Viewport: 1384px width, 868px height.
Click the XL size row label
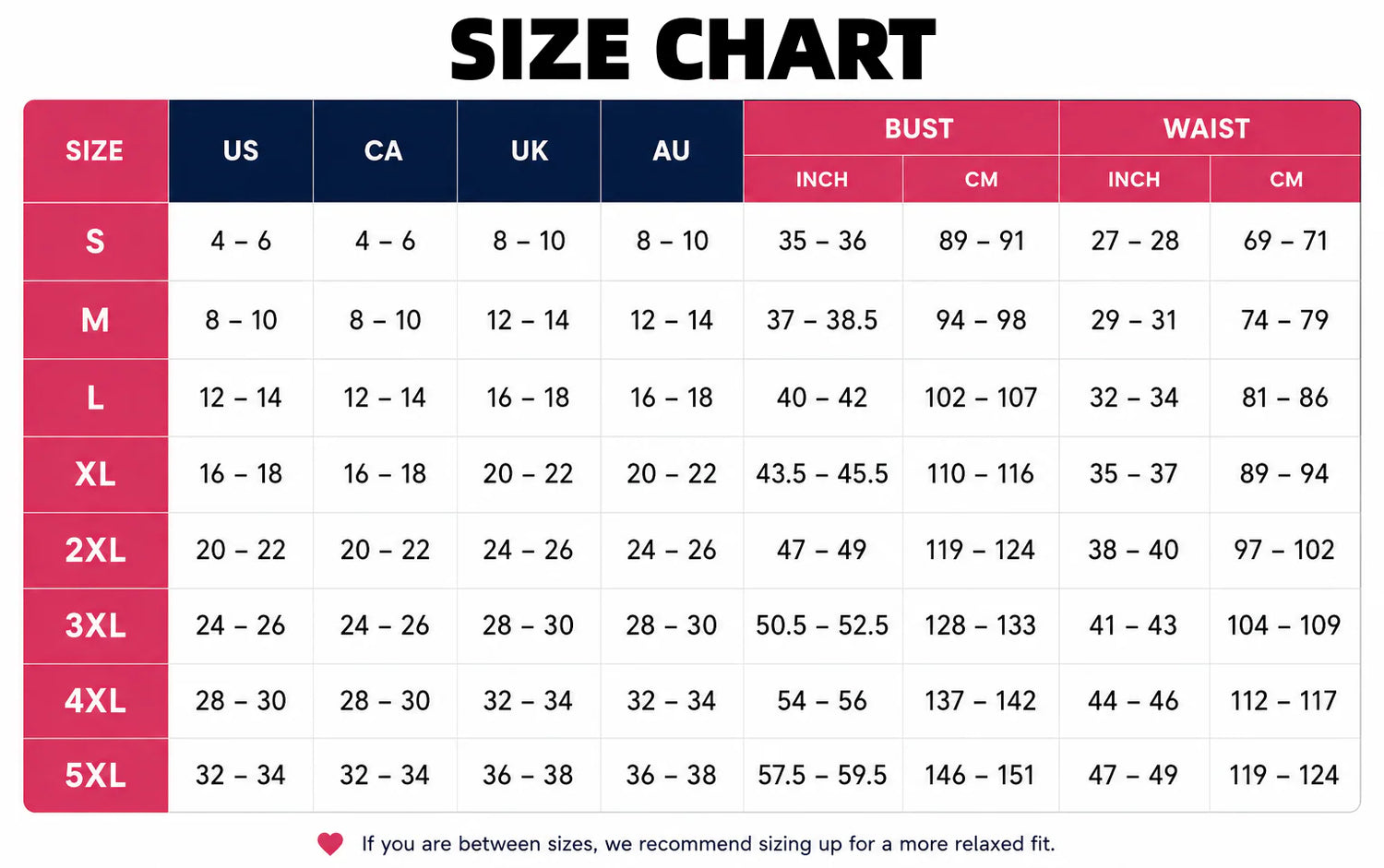click(x=96, y=474)
